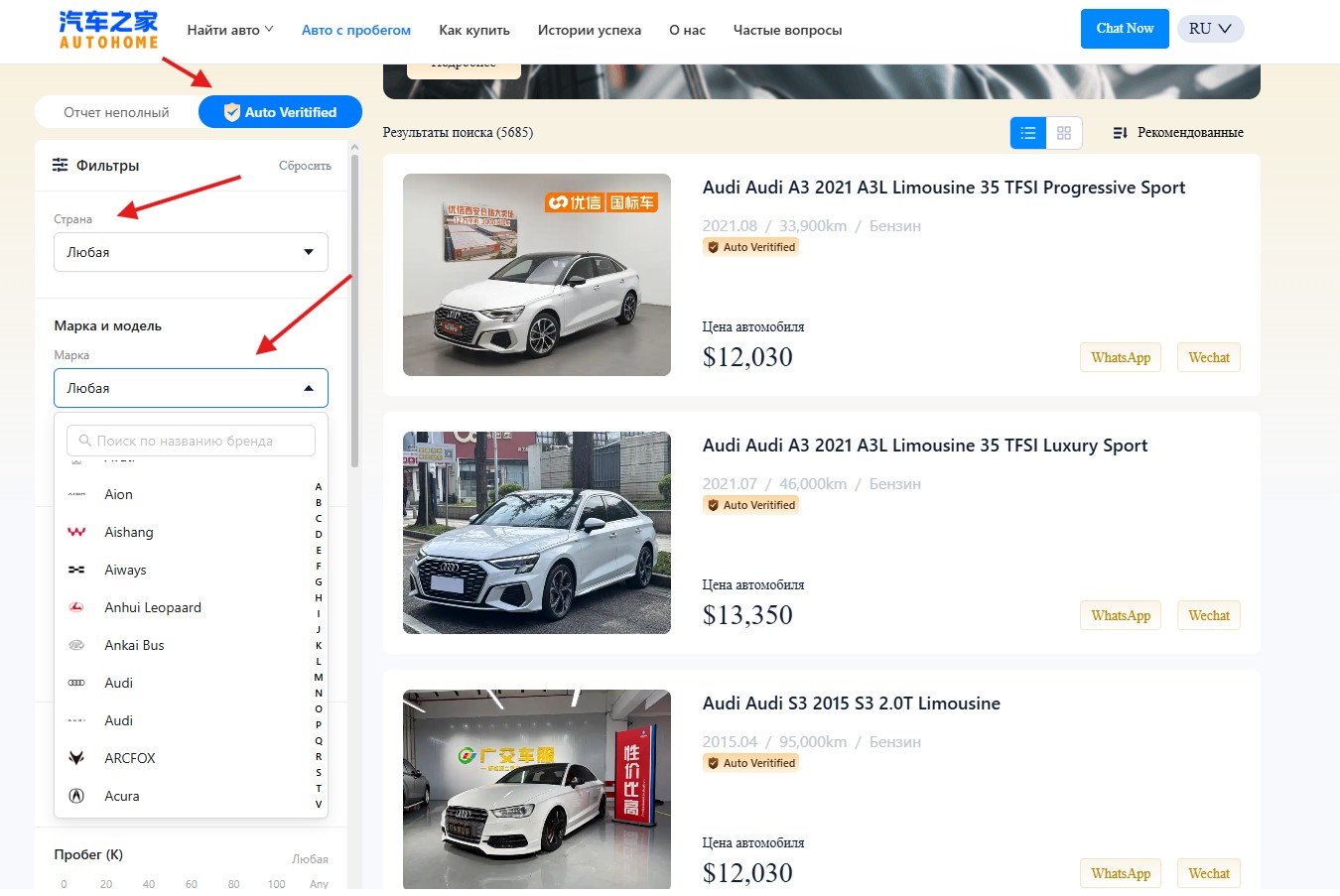Screen dimensions: 1340x896
Task: Click the Ankai Bus brand logo
Action: click(76, 645)
